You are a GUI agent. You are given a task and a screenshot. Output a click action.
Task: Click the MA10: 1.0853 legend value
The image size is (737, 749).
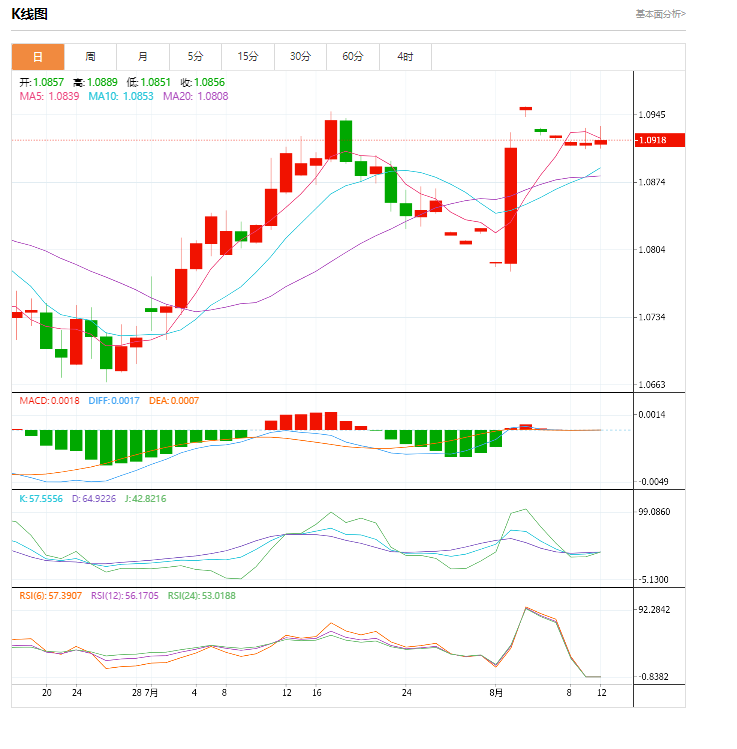pyautogui.click(x=121, y=96)
